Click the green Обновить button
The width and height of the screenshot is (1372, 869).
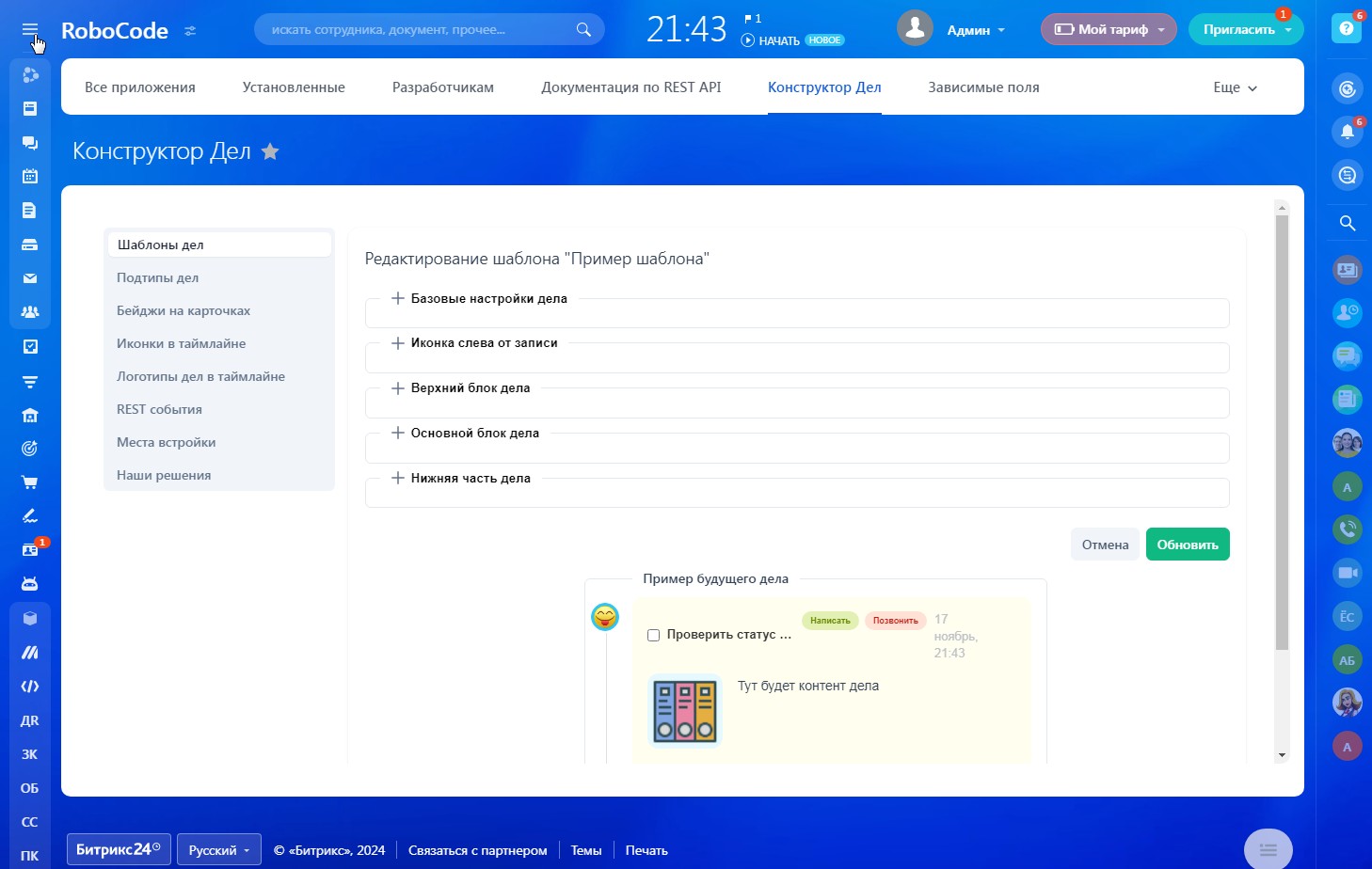pyautogui.click(x=1187, y=545)
